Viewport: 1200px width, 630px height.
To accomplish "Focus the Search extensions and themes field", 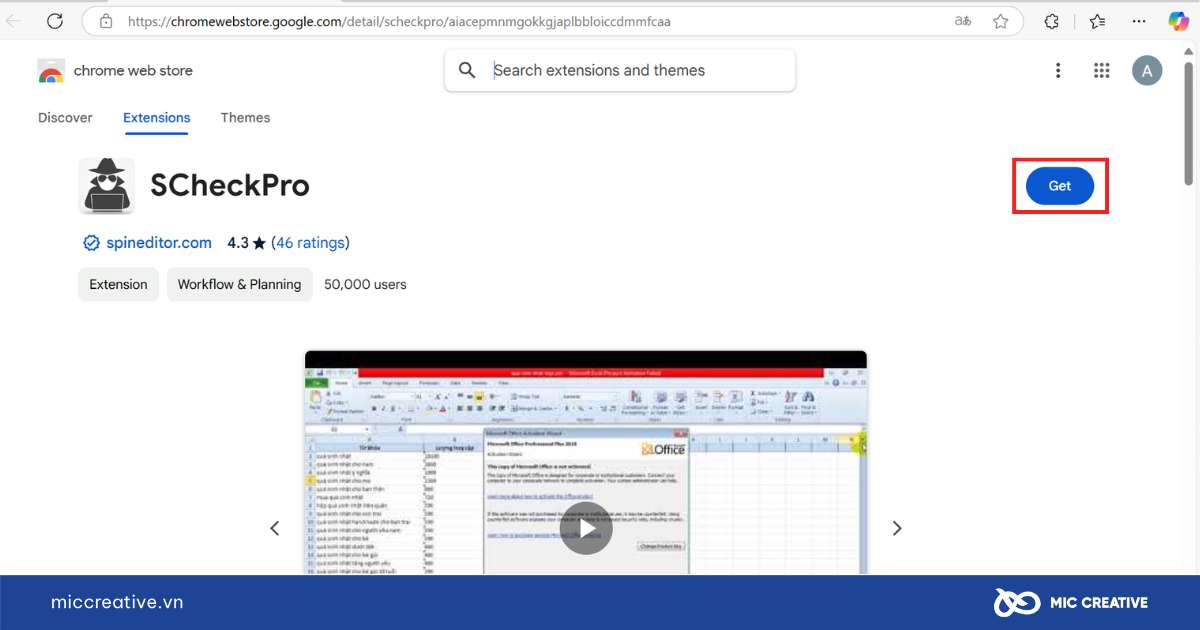I will click(620, 70).
